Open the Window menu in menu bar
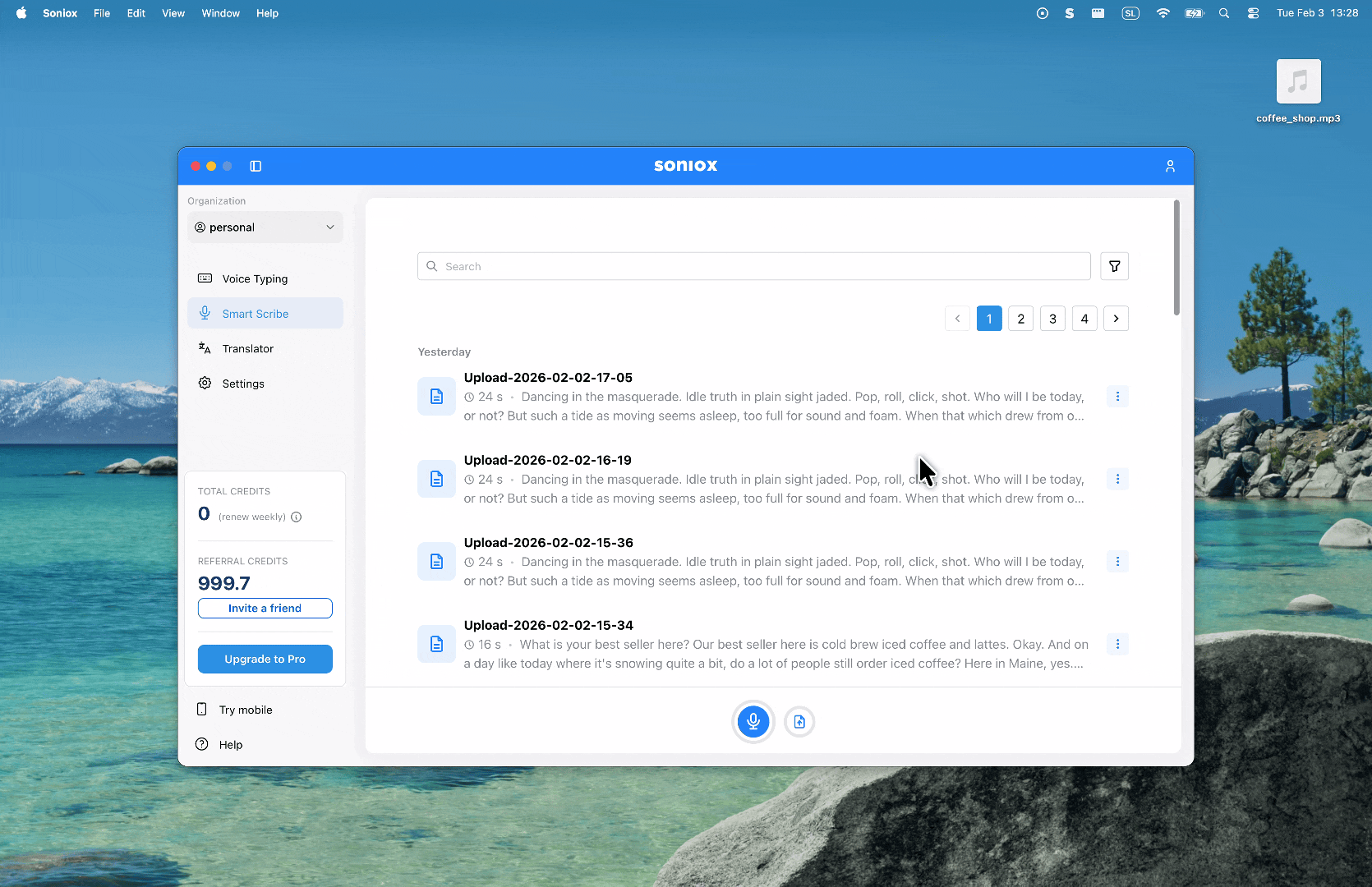1372x887 pixels. coord(220,13)
